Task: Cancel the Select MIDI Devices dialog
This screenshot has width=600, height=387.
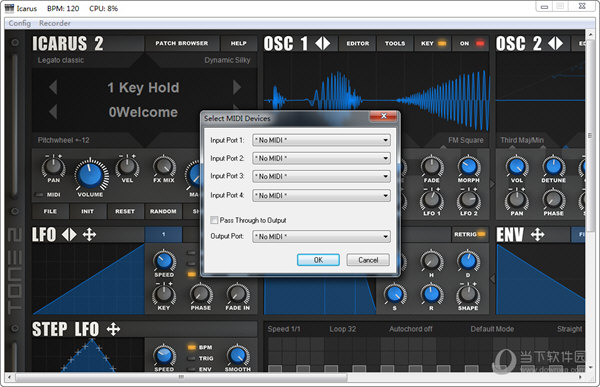Action: [x=368, y=260]
